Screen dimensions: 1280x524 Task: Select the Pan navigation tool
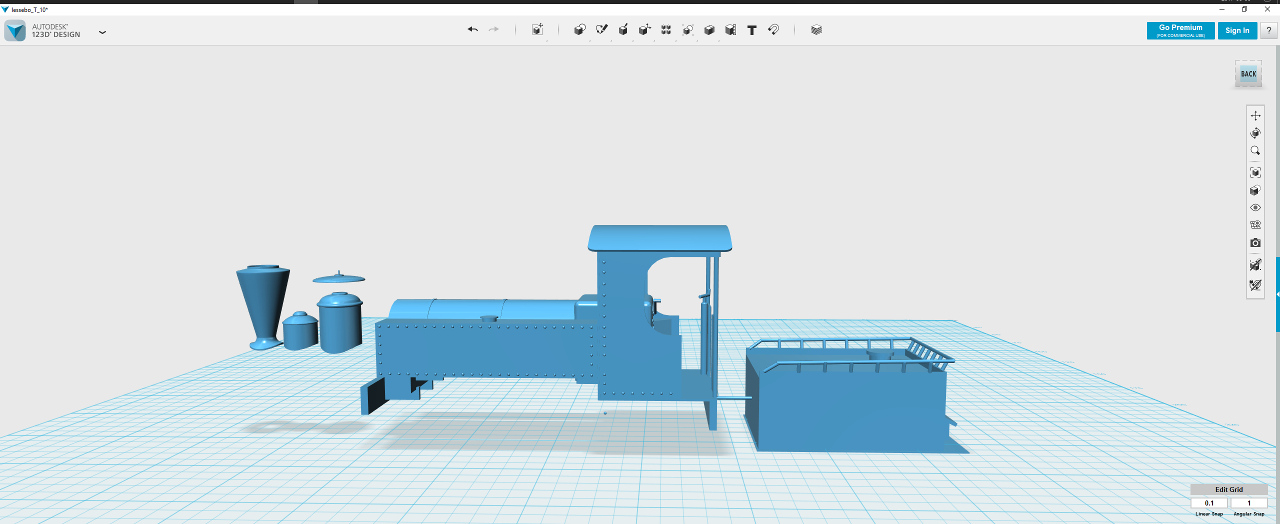point(1256,116)
